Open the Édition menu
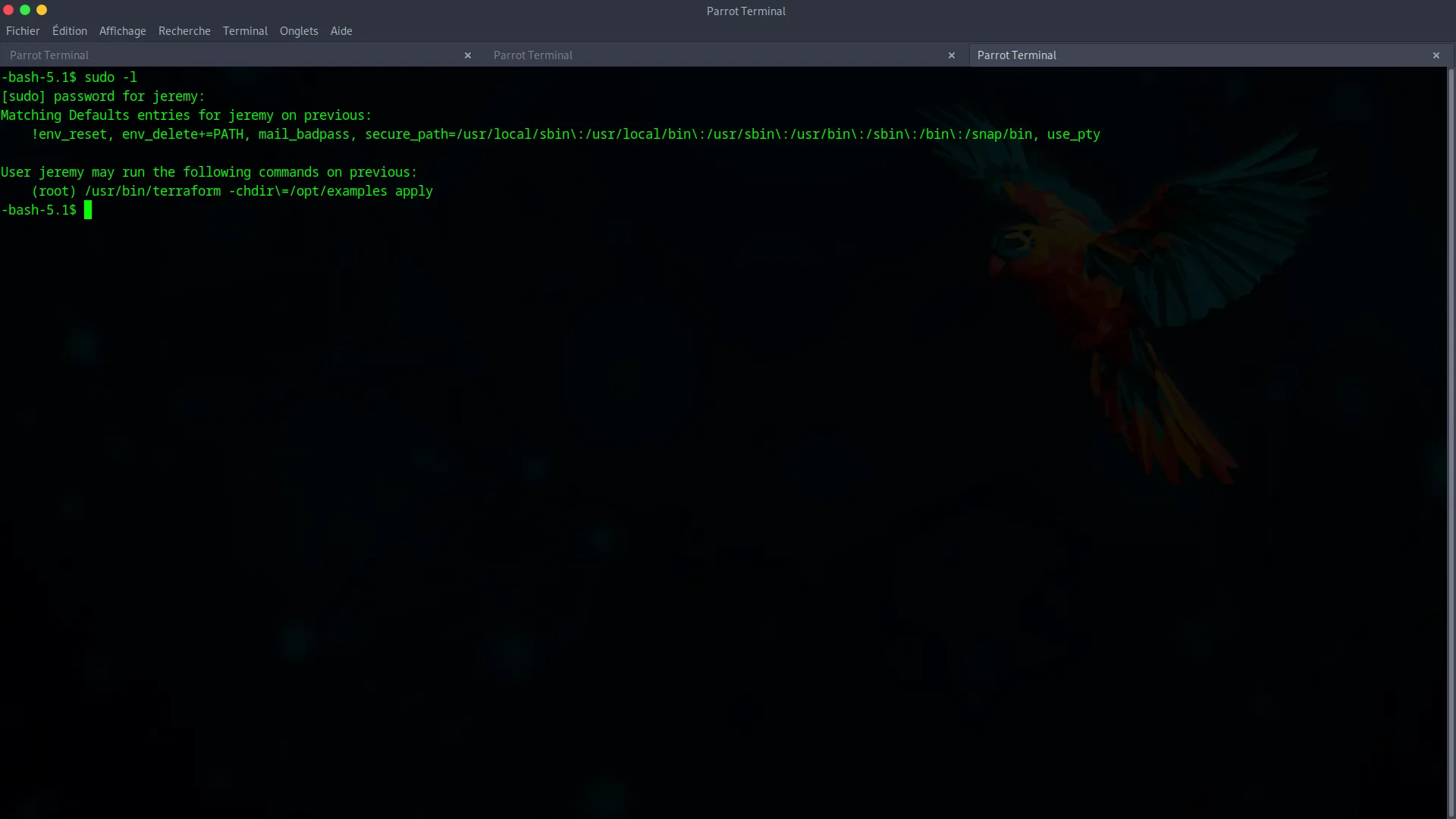 pos(69,31)
